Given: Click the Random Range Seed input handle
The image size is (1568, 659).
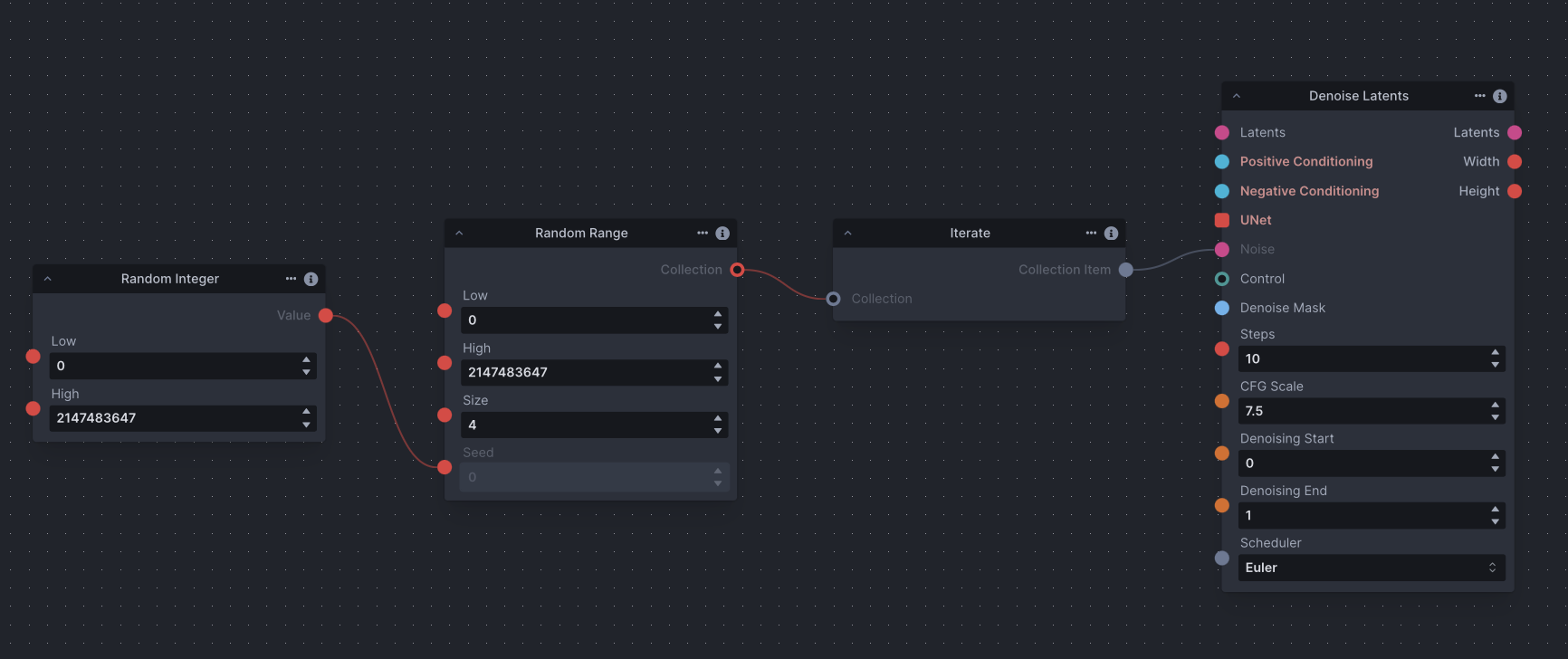Looking at the screenshot, I should [x=445, y=467].
